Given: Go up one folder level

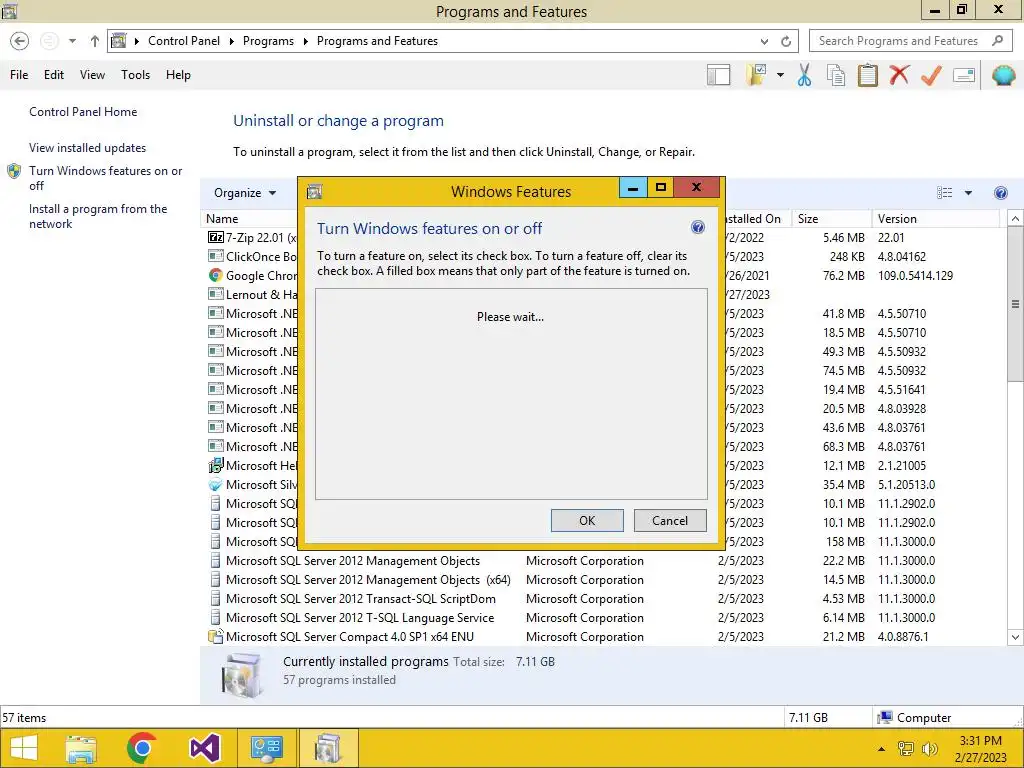Looking at the screenshot, I should click(95, 41).
